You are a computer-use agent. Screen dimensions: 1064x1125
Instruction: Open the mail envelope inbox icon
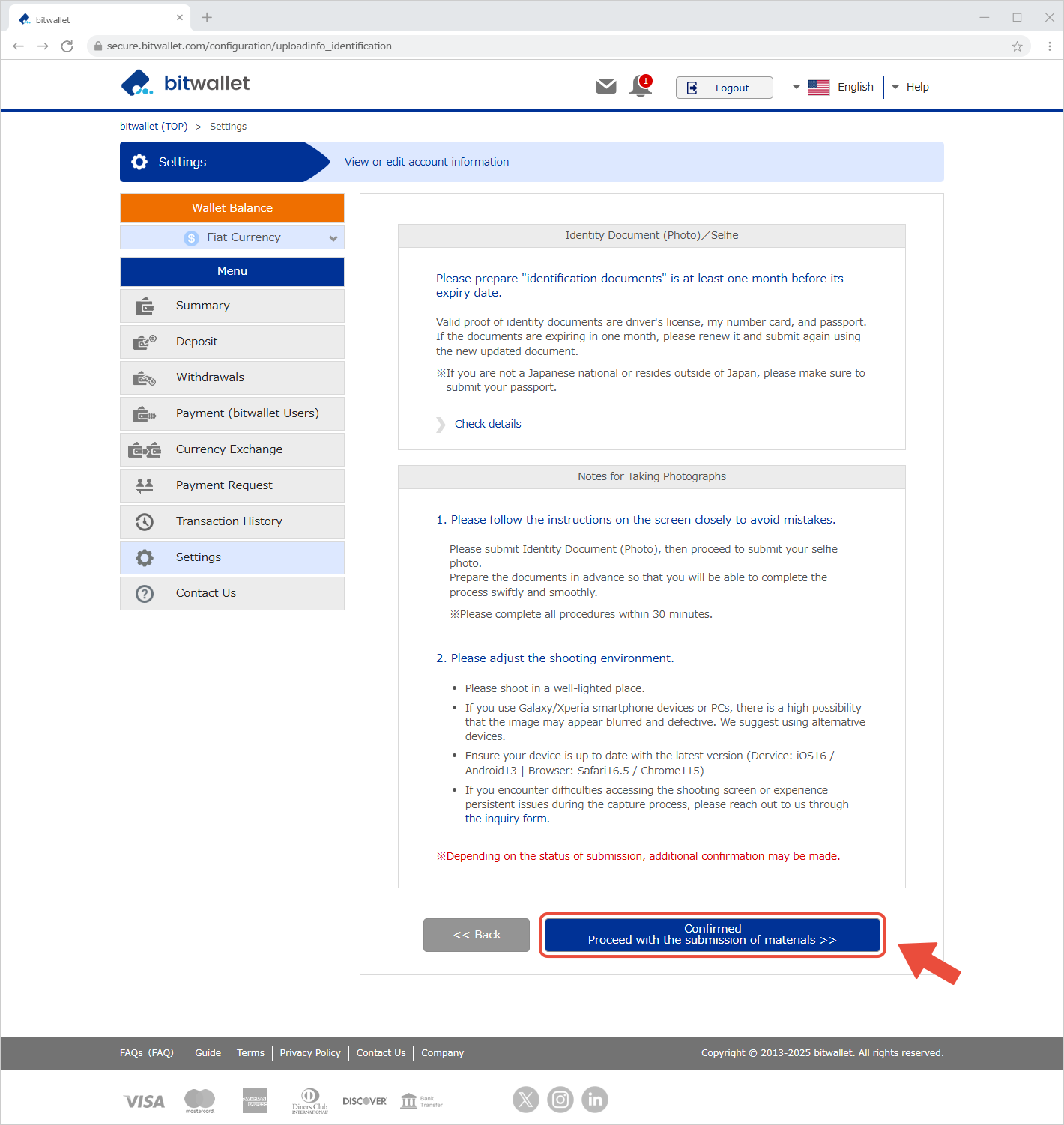pyautogui.click(x=605, y=87)
